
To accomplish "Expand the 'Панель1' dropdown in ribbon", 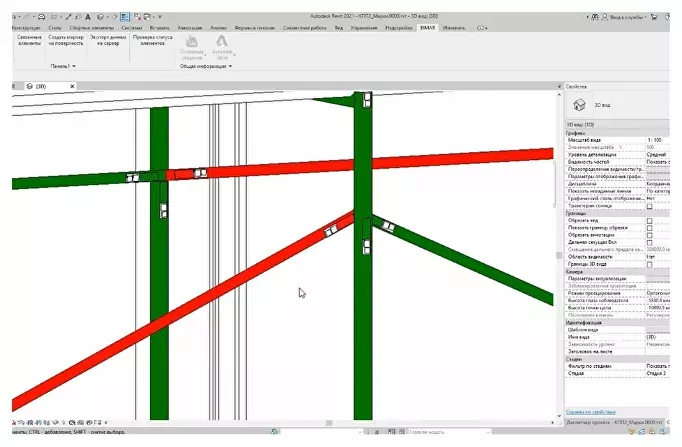I will coord(61,66).
